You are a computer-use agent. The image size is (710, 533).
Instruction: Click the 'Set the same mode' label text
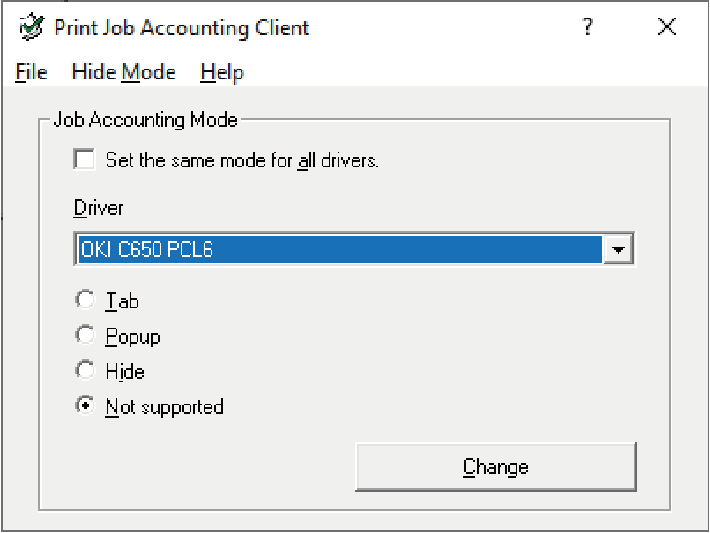click(241, 160)
